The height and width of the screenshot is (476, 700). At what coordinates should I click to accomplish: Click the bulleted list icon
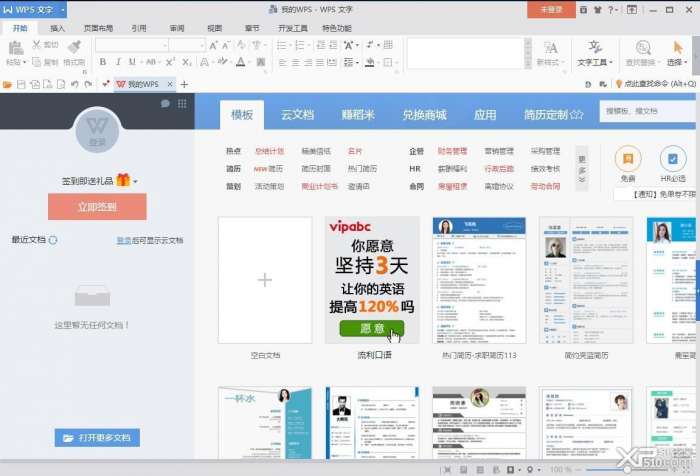(x=281, y=45)
